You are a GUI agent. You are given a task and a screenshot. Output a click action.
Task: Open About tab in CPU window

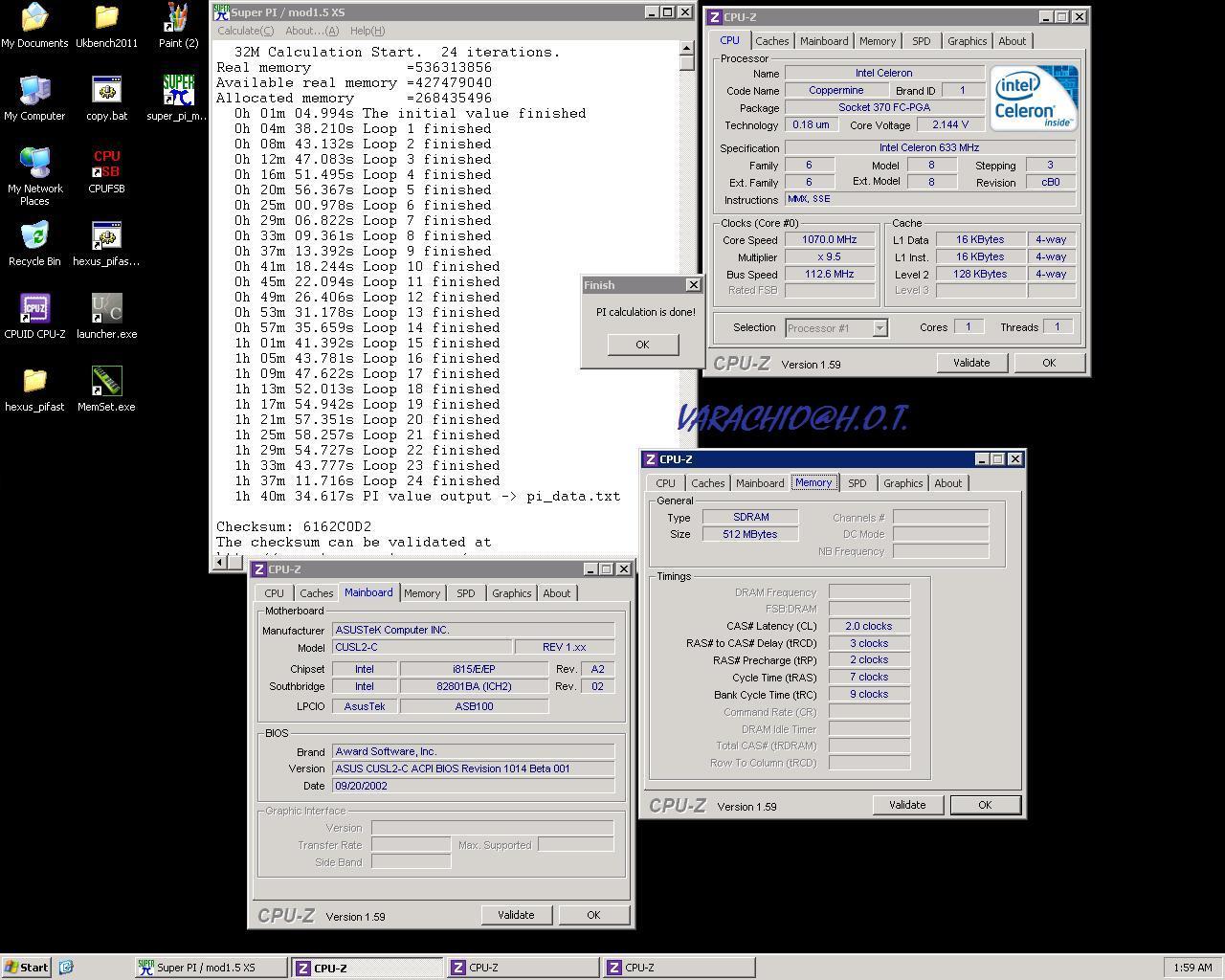point(1012,41)
